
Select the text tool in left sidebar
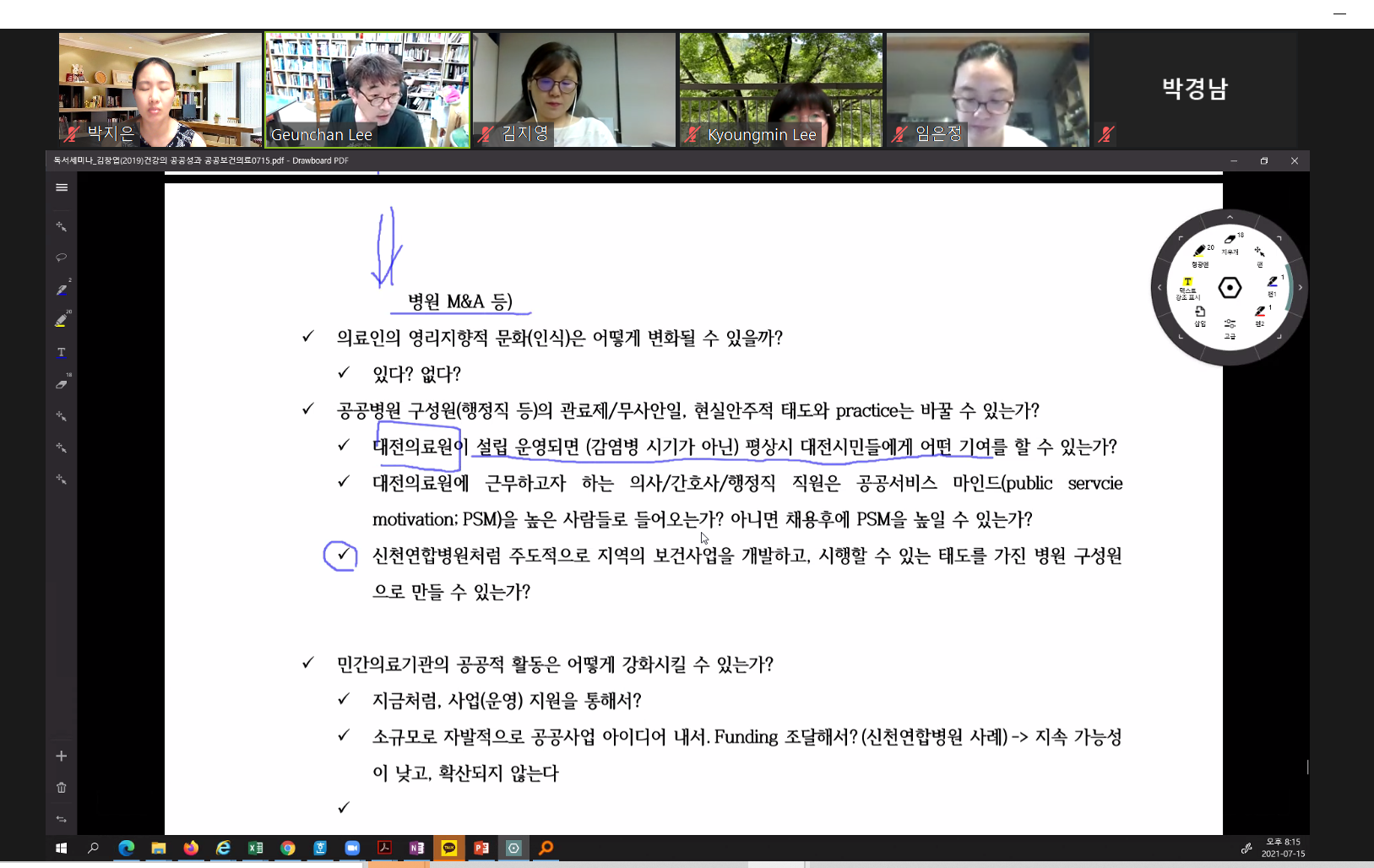[x=62, y=352]
